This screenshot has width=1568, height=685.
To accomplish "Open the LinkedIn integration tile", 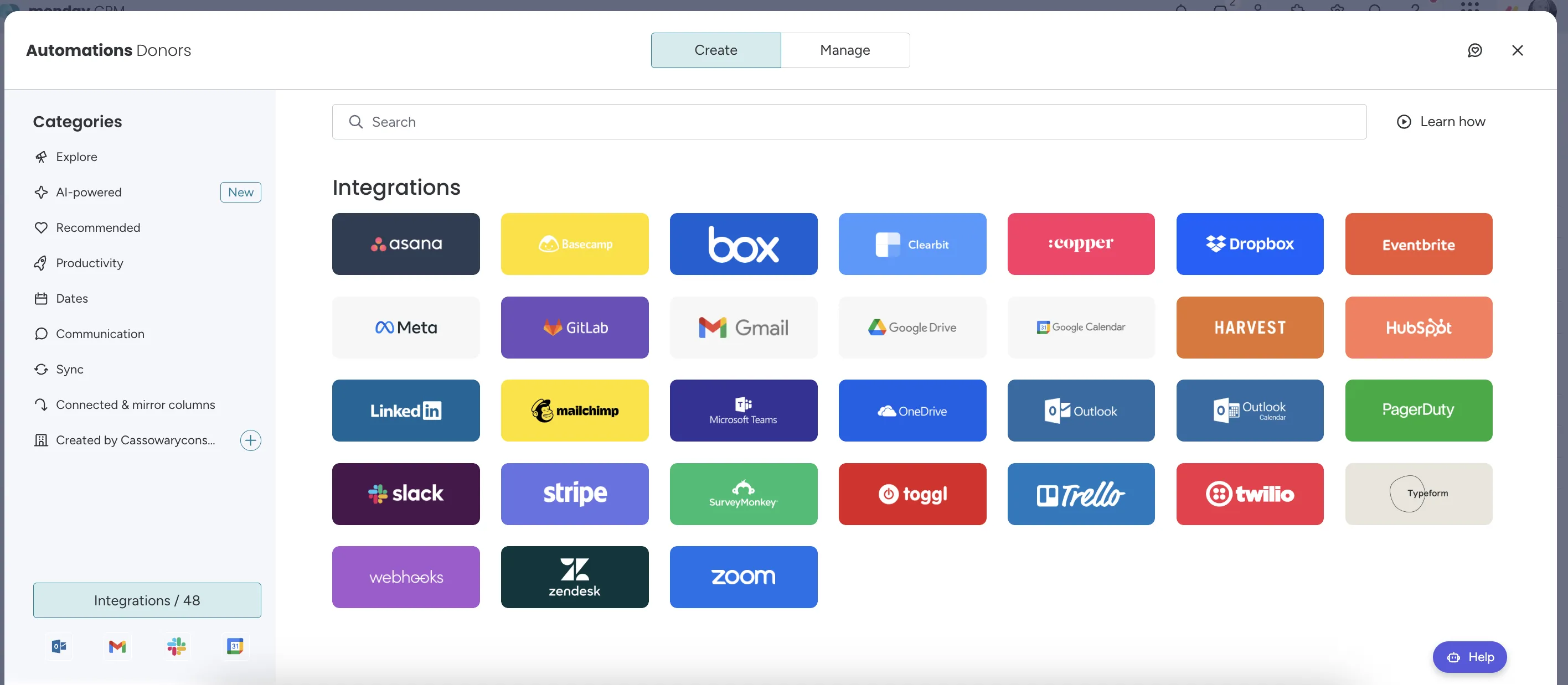I will tap(405, 411).
